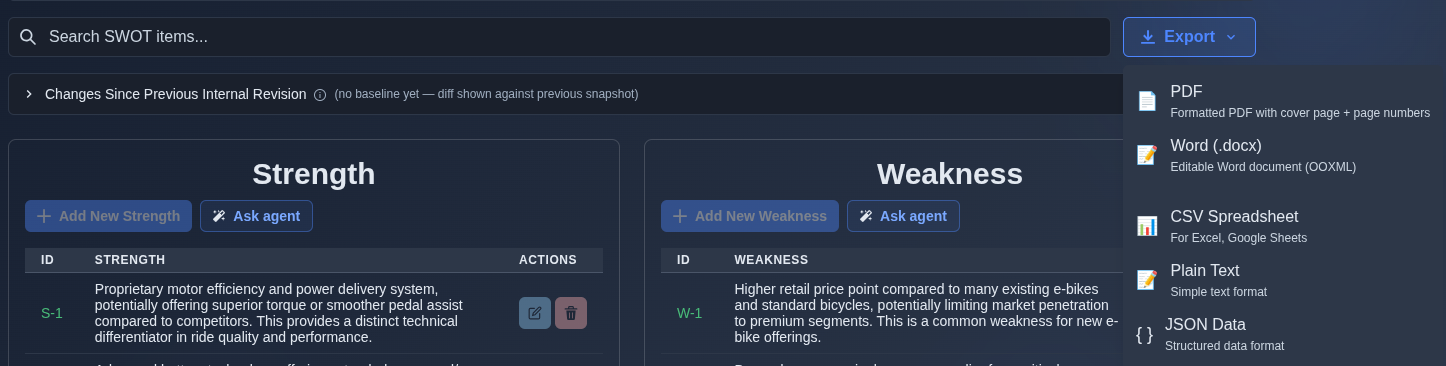
Task: Delete strength S-1 with trash icon
Action: (x=571, y=313)
